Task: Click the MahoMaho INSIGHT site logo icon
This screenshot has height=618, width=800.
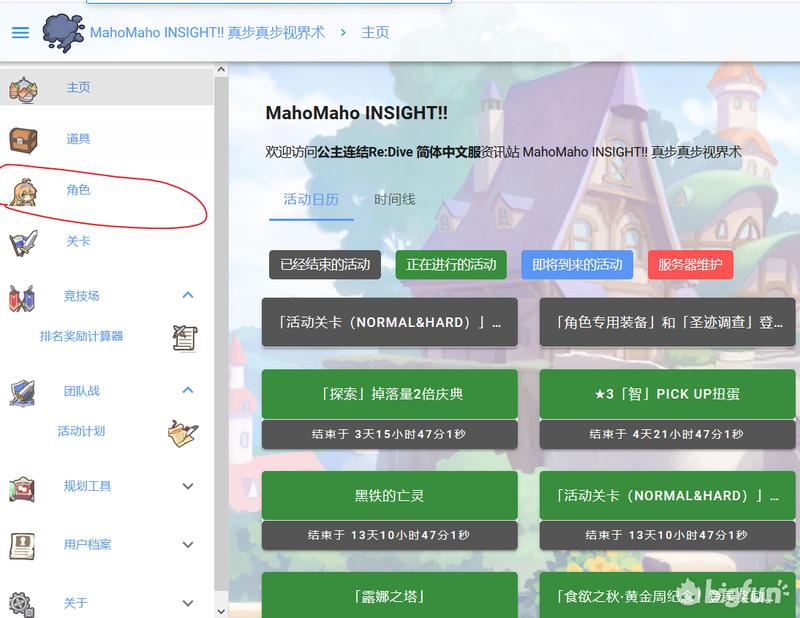Action: [63, 31]
